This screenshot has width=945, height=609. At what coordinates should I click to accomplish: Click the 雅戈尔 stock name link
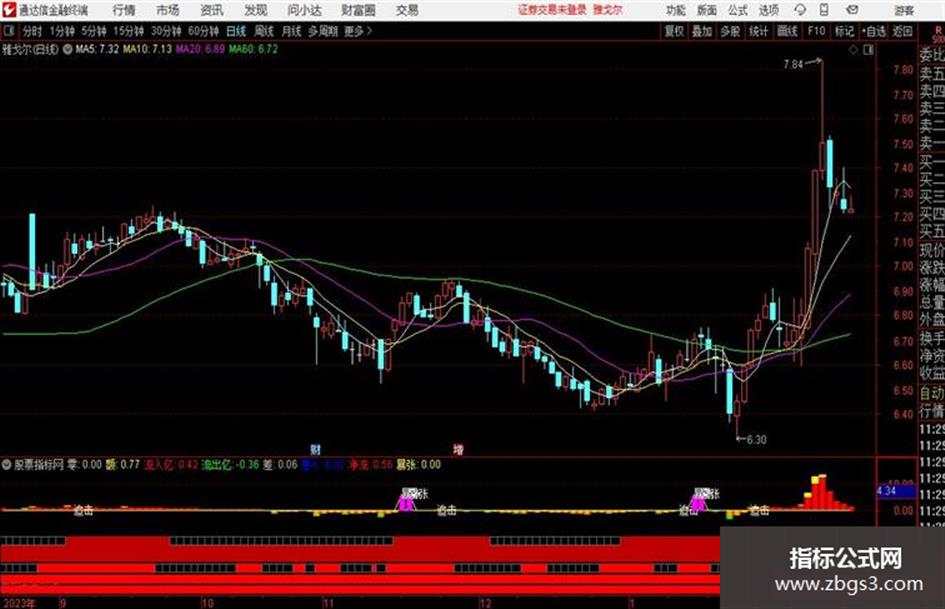tap(608, 10)
